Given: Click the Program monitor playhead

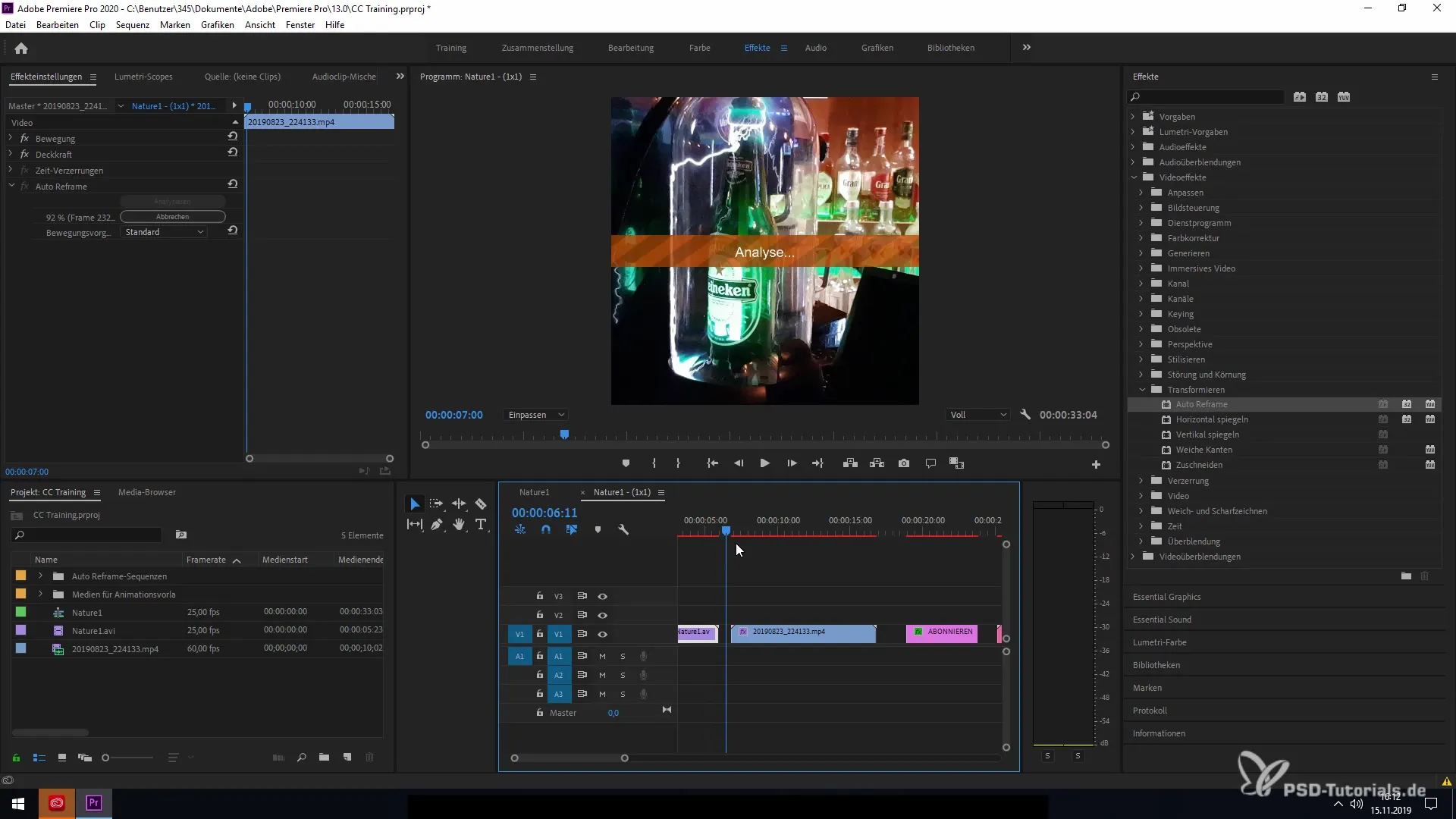Looking at the screenshot, I should pos(564,435).
